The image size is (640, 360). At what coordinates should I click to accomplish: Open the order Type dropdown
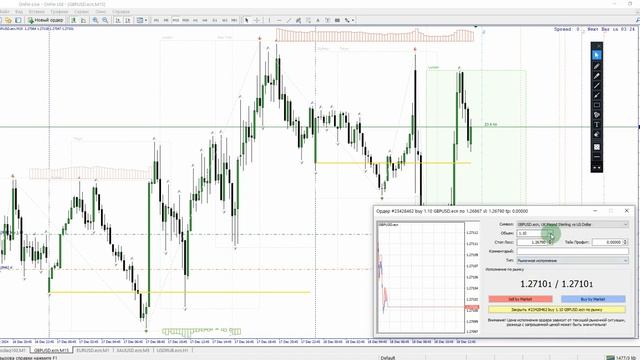coord(573,260)
